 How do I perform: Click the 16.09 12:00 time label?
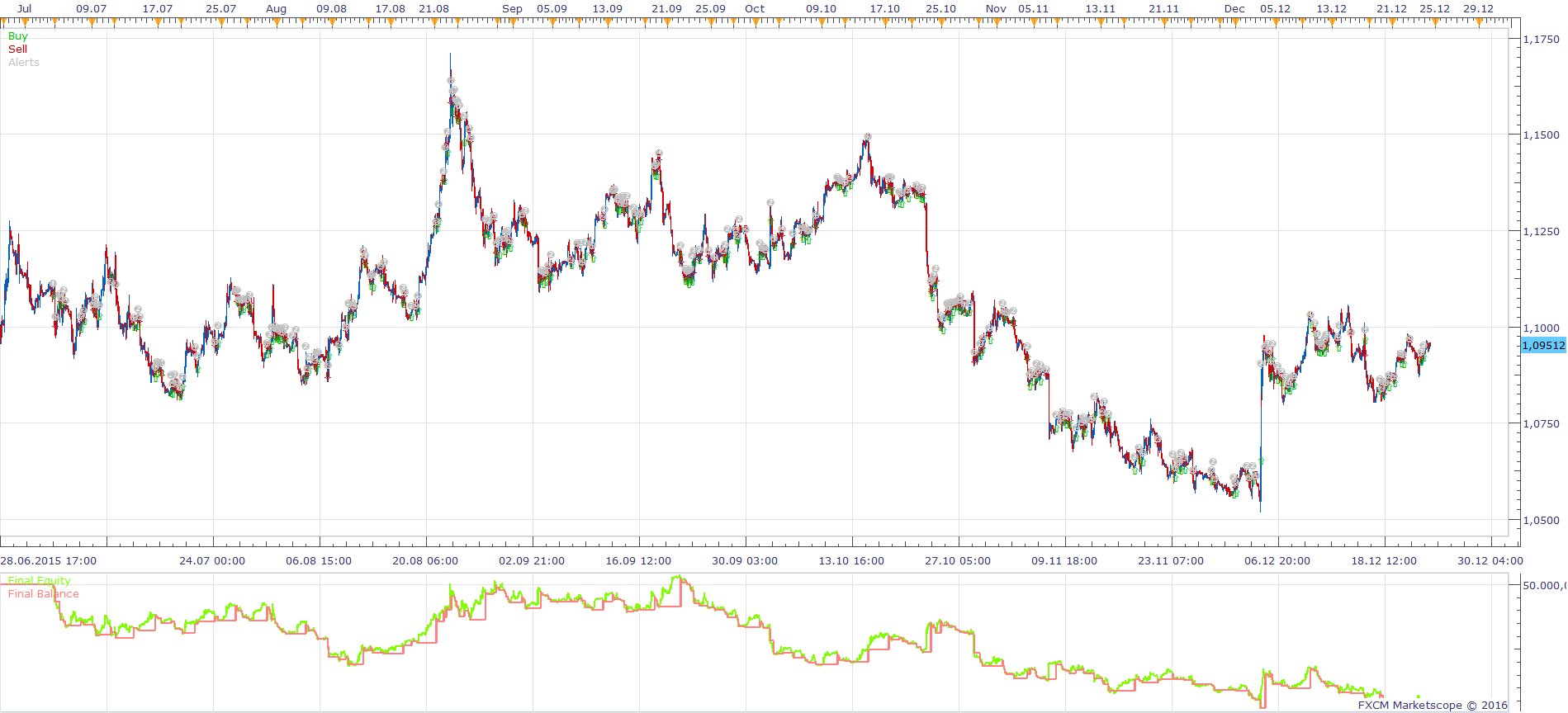coord(638,561)
